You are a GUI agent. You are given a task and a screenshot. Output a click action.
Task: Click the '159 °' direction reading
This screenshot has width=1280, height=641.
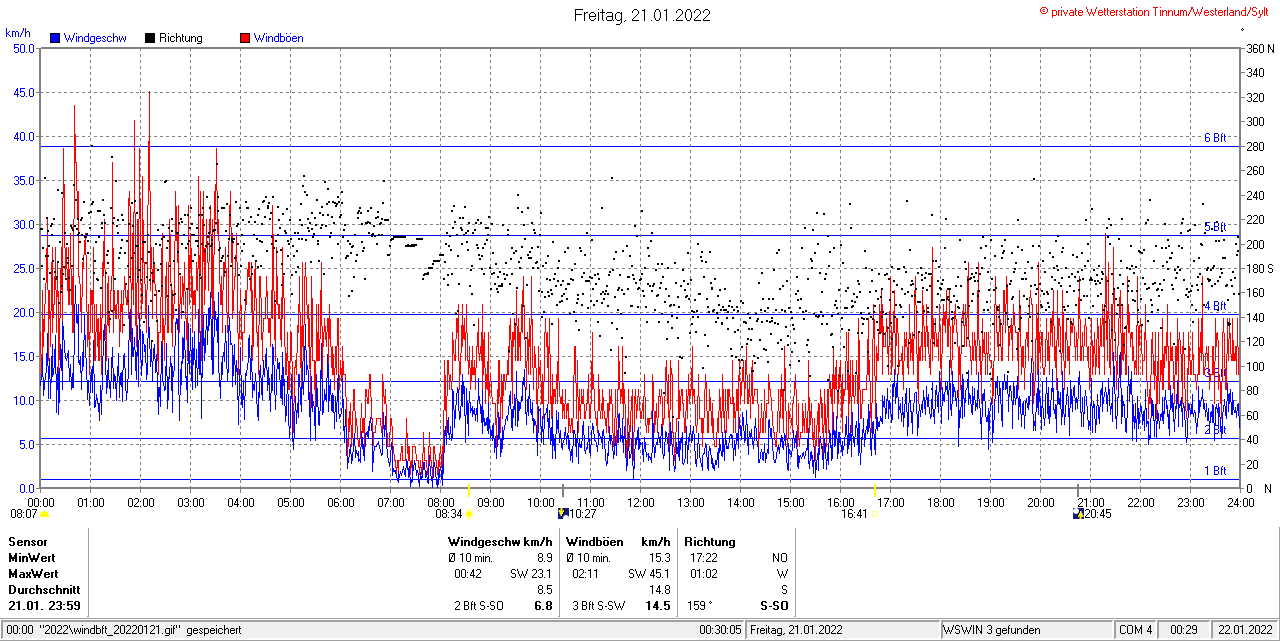pyautogui.click(x=698, y=606)
